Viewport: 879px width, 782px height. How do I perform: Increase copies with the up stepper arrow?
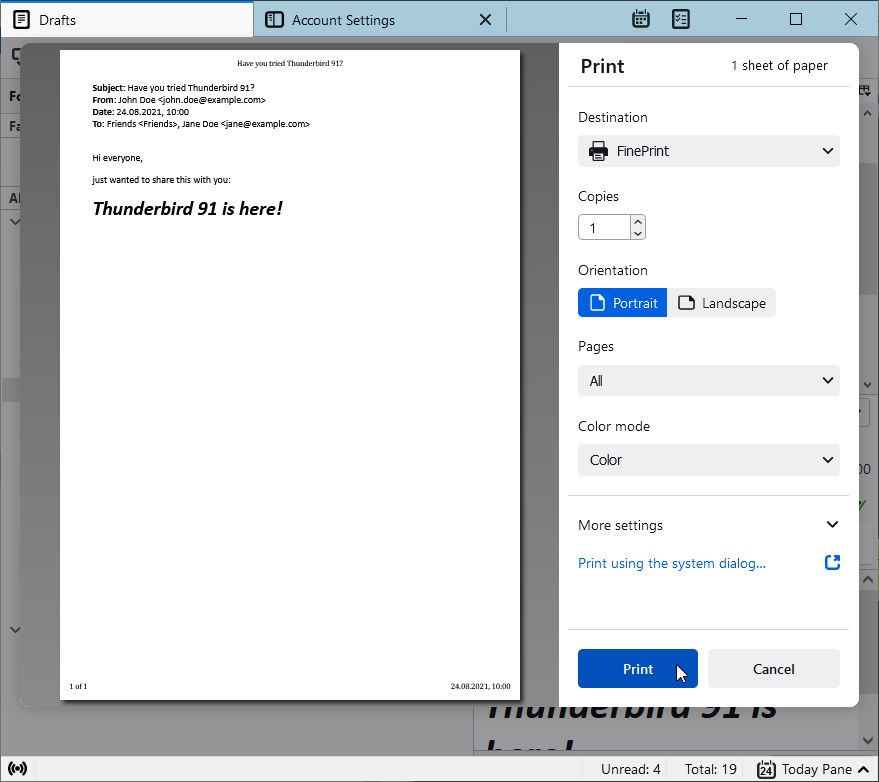638,221
